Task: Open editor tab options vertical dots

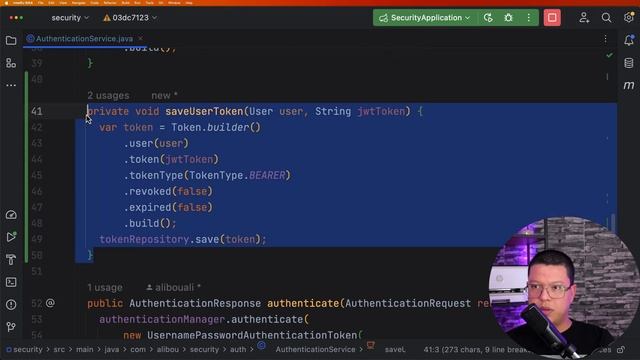Action: point(605,39)
